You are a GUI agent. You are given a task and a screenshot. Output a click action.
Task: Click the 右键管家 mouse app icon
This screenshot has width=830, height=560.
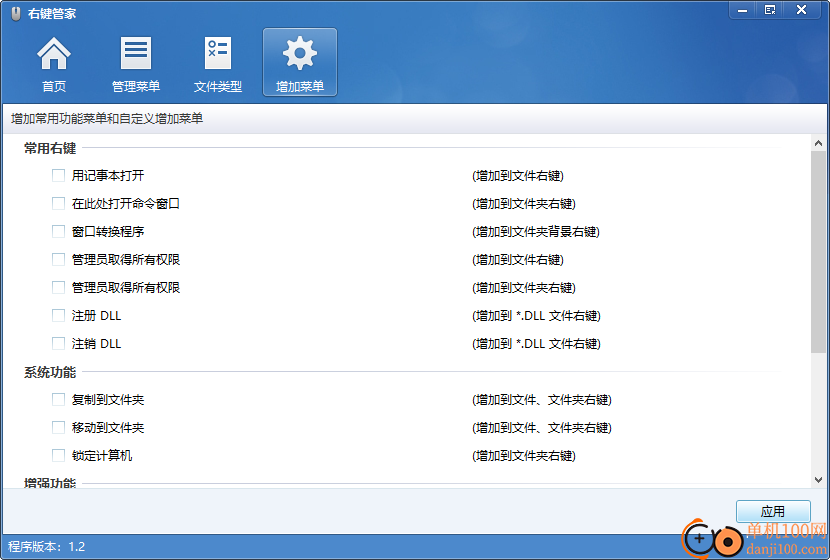coord(16,13)
